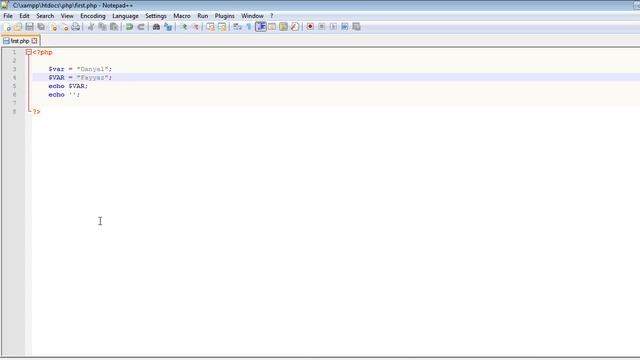Toggle Word Wrap toolbar icon
This screenshot has height=360, width=640.
[237, 27]
